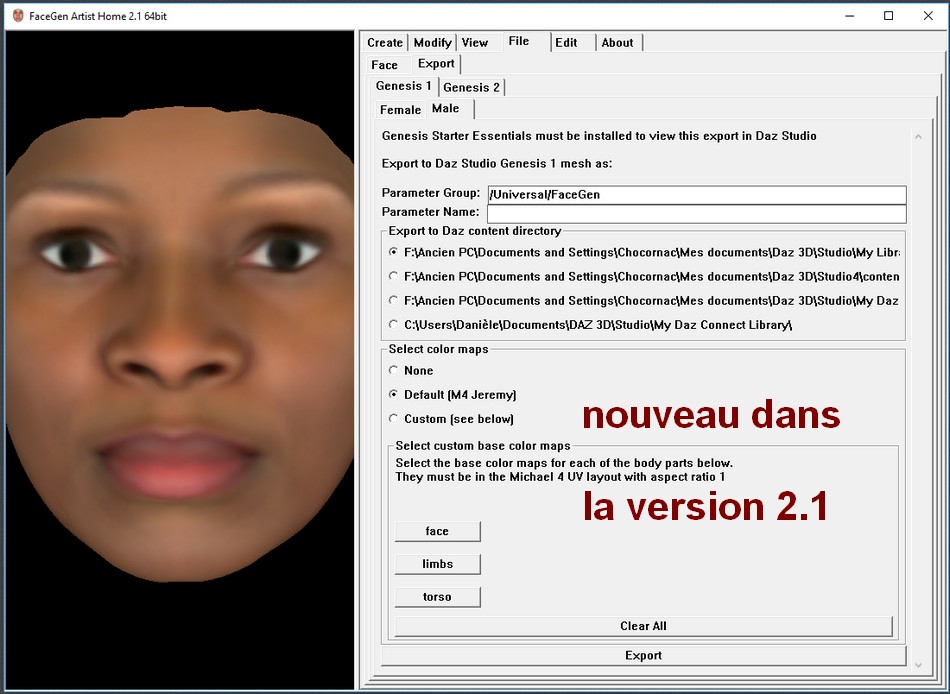Image resolution: width=950 pixels, height=694 pixels.
Task: Select the My Daz Connect Library radio button
Action: point(394,324)
